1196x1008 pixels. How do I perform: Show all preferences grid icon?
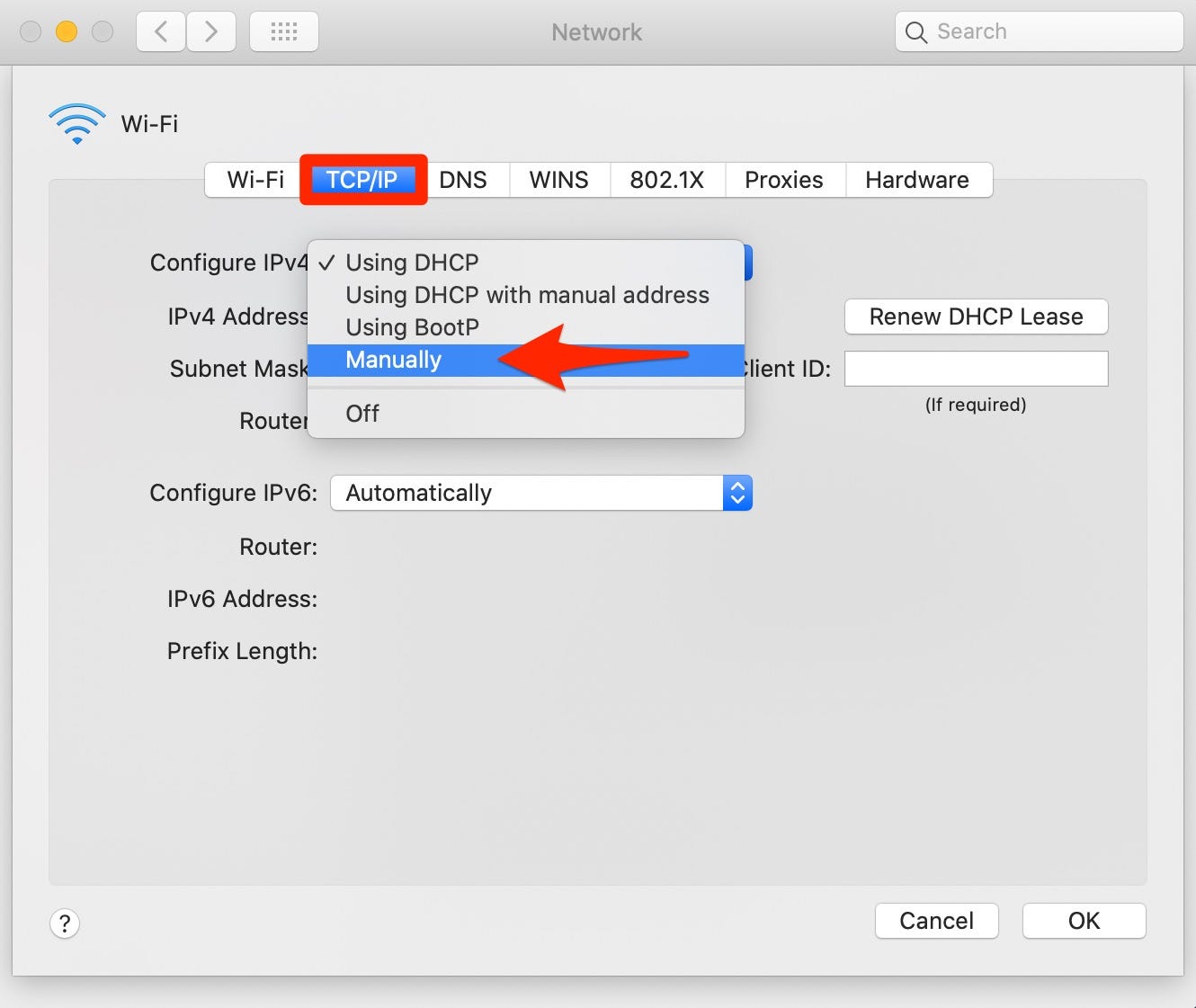pyautogui.click(x=284, y=32)
